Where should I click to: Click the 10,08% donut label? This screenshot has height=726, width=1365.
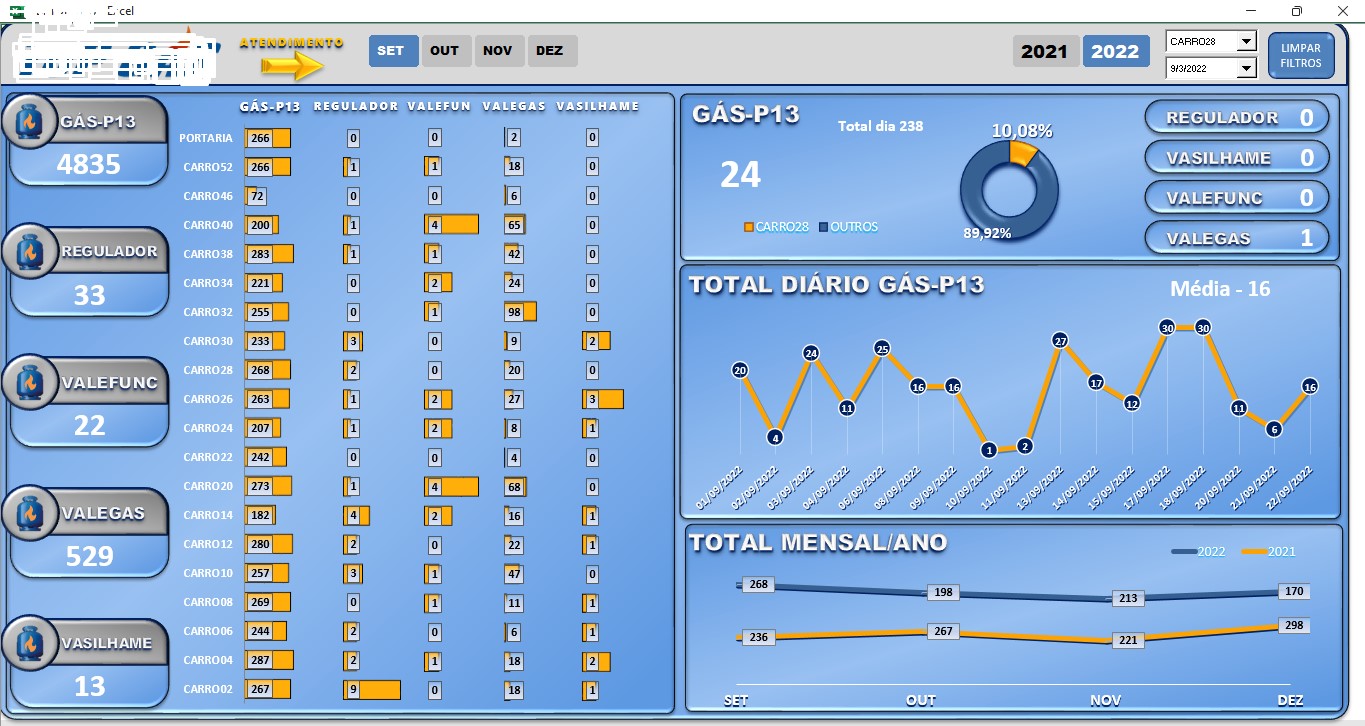point(1022,131)
